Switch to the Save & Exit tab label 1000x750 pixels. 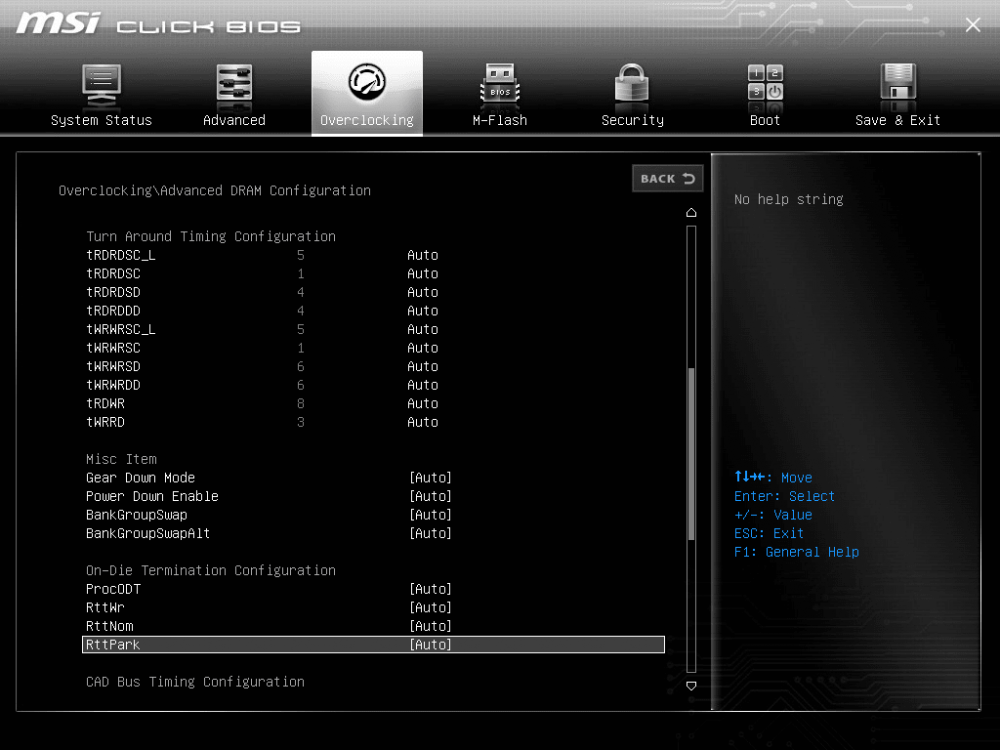point(898,121)
